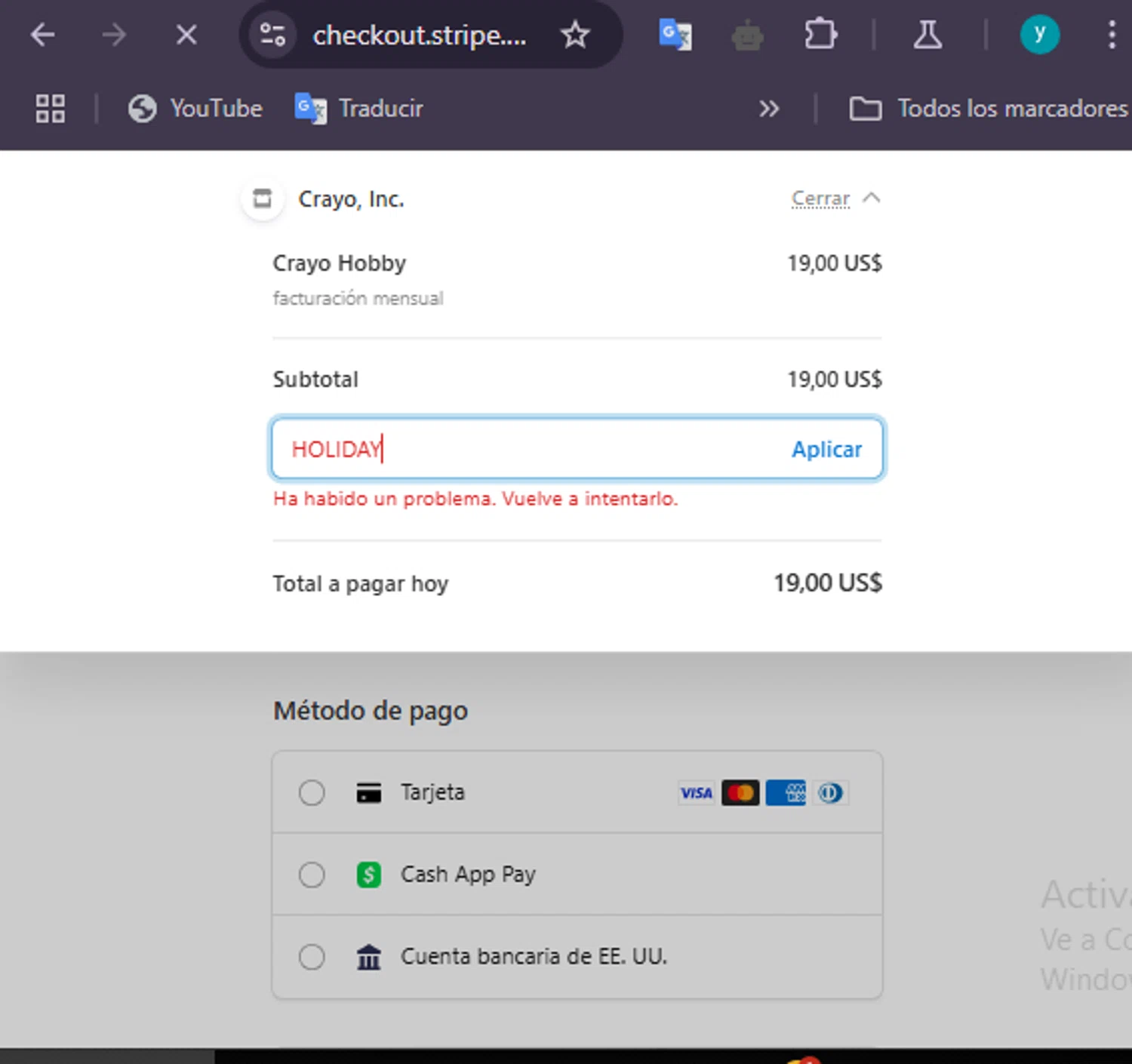Click the Tarjeta label text
This screenshot has height=1064, width=1132.
point(432,792)
